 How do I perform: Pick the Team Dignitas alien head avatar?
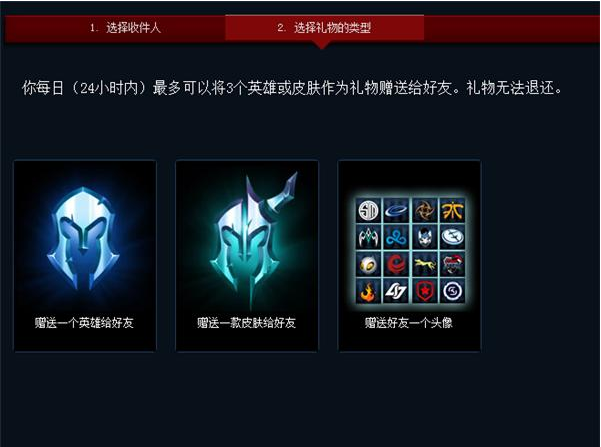(x=368, y=264)
